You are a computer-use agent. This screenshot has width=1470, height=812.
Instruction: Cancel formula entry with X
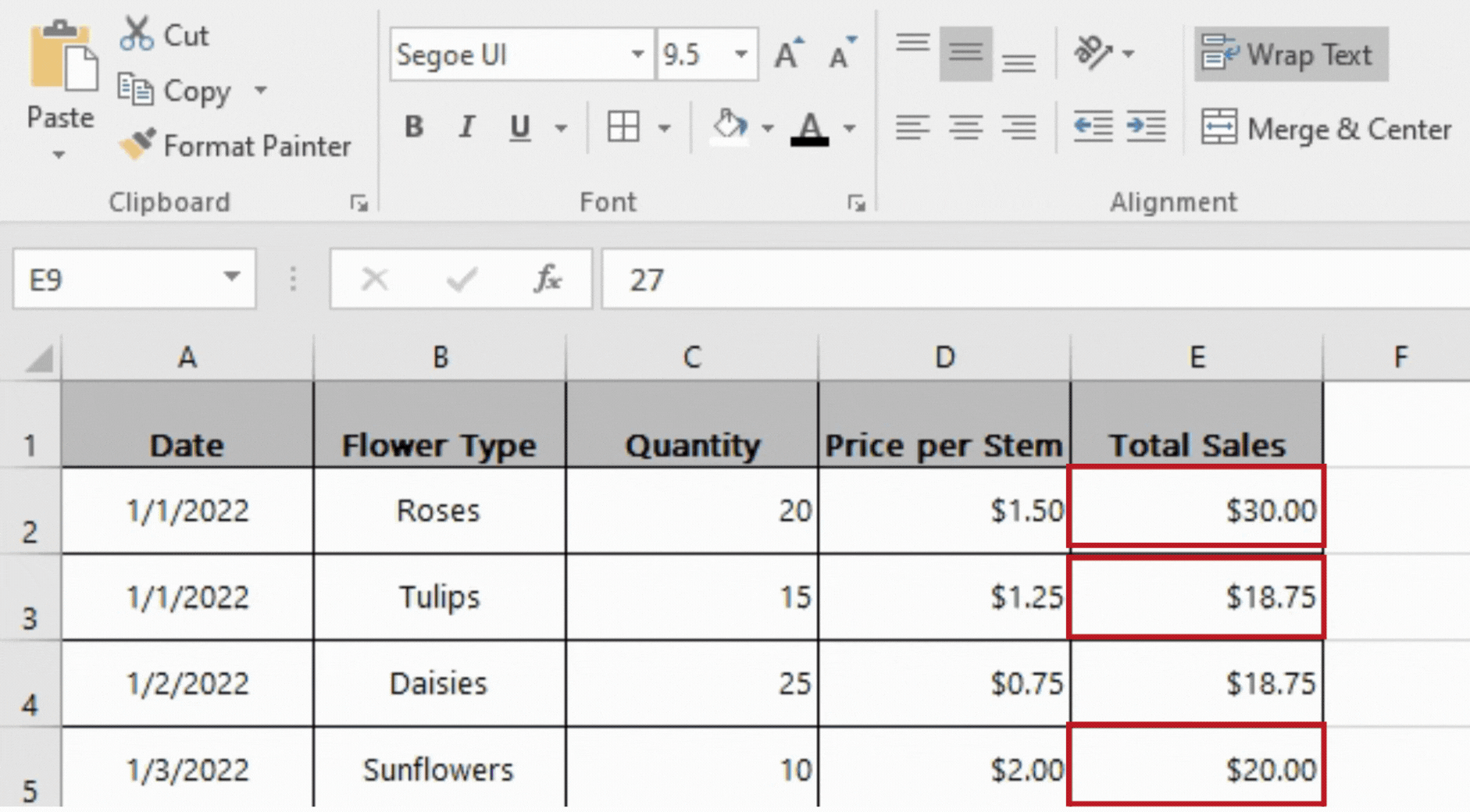point(375,279)
